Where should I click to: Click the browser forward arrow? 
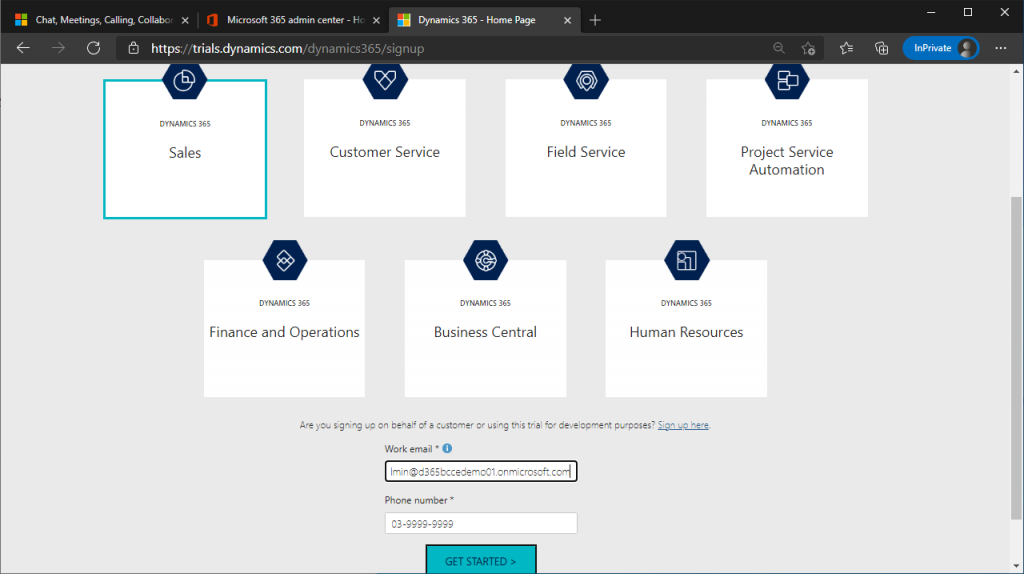coord(58,48)
